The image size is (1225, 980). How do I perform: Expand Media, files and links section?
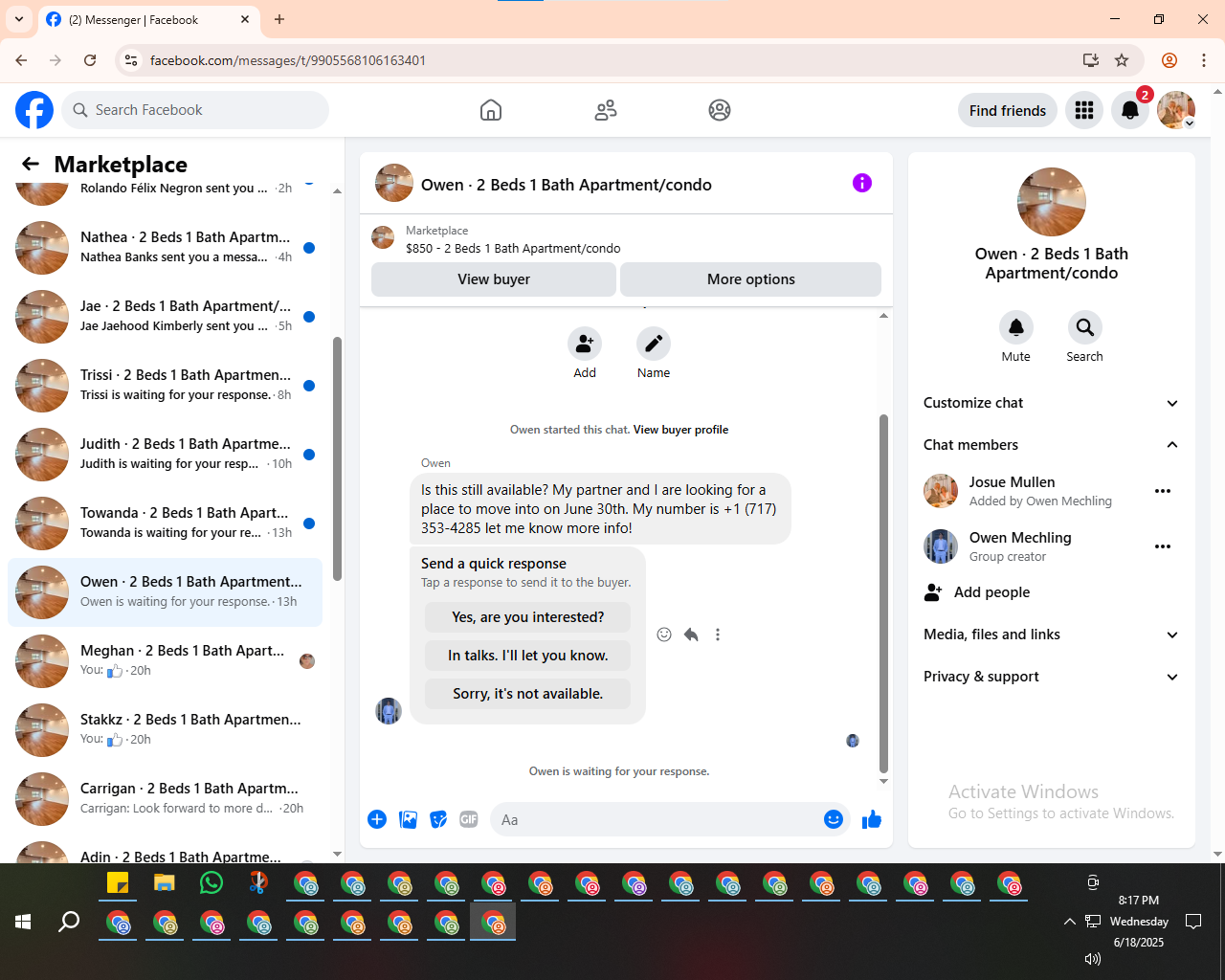pyautogui.click(x=1052, y=635)
